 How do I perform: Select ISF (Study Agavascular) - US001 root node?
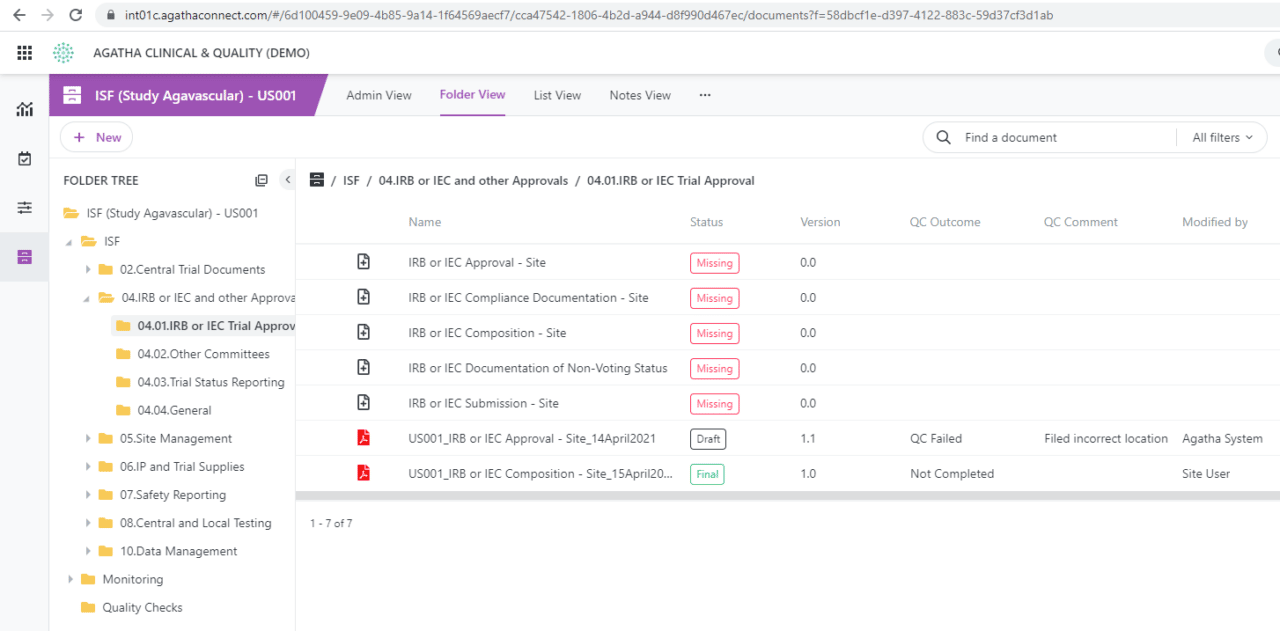coord(172,213)
